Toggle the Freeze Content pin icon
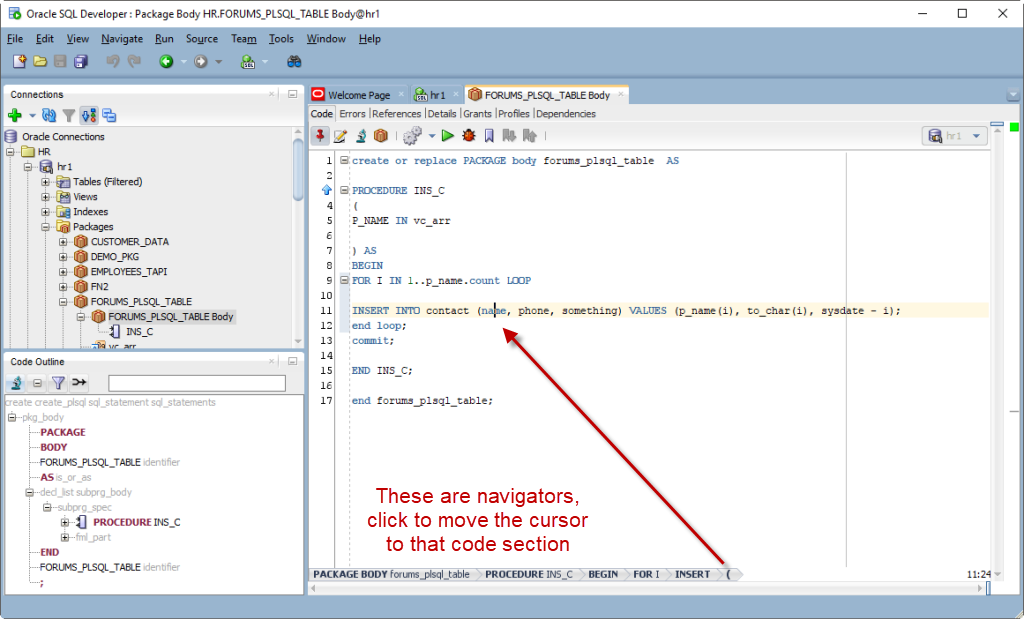 pyautogui.click(x=320, y=136)
